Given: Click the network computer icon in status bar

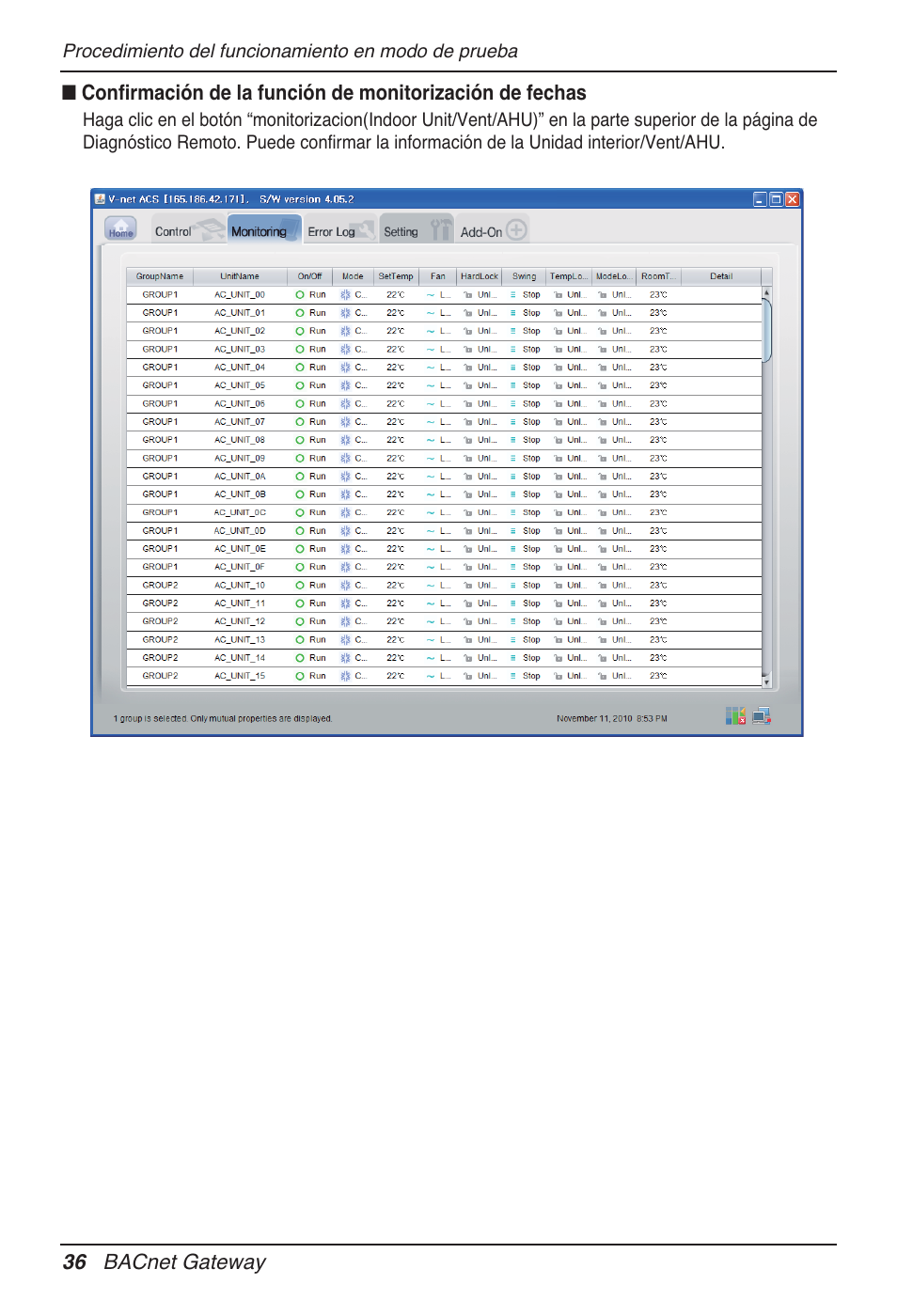Looking at the screenshot, I should (762, 716).
